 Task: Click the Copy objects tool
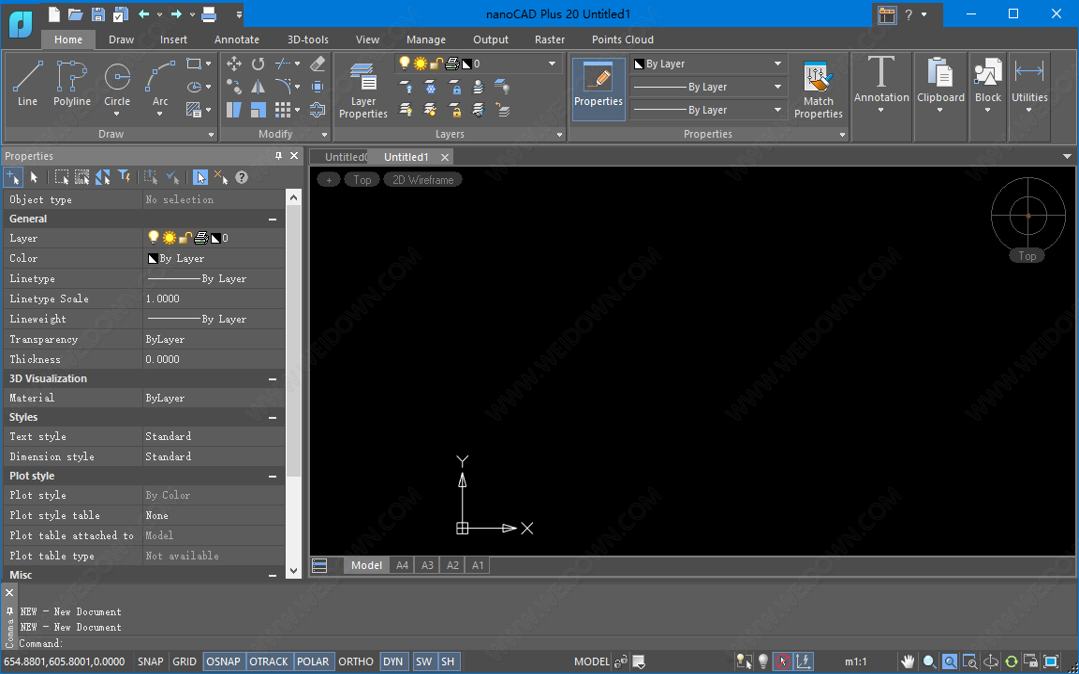tap(234, 87)
